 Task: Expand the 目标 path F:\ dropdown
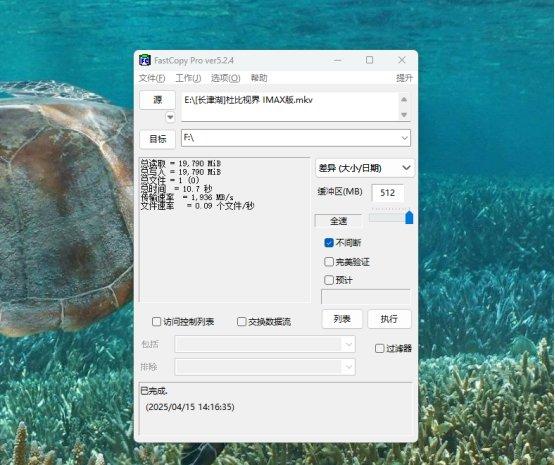coord(405,138)
